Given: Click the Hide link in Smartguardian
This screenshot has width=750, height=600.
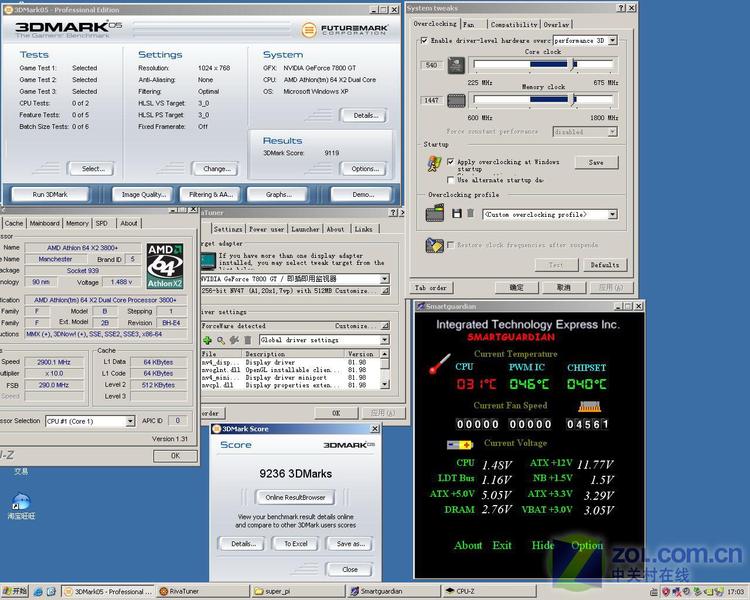Looking at the screenshot, I should (x=542, y=545).
